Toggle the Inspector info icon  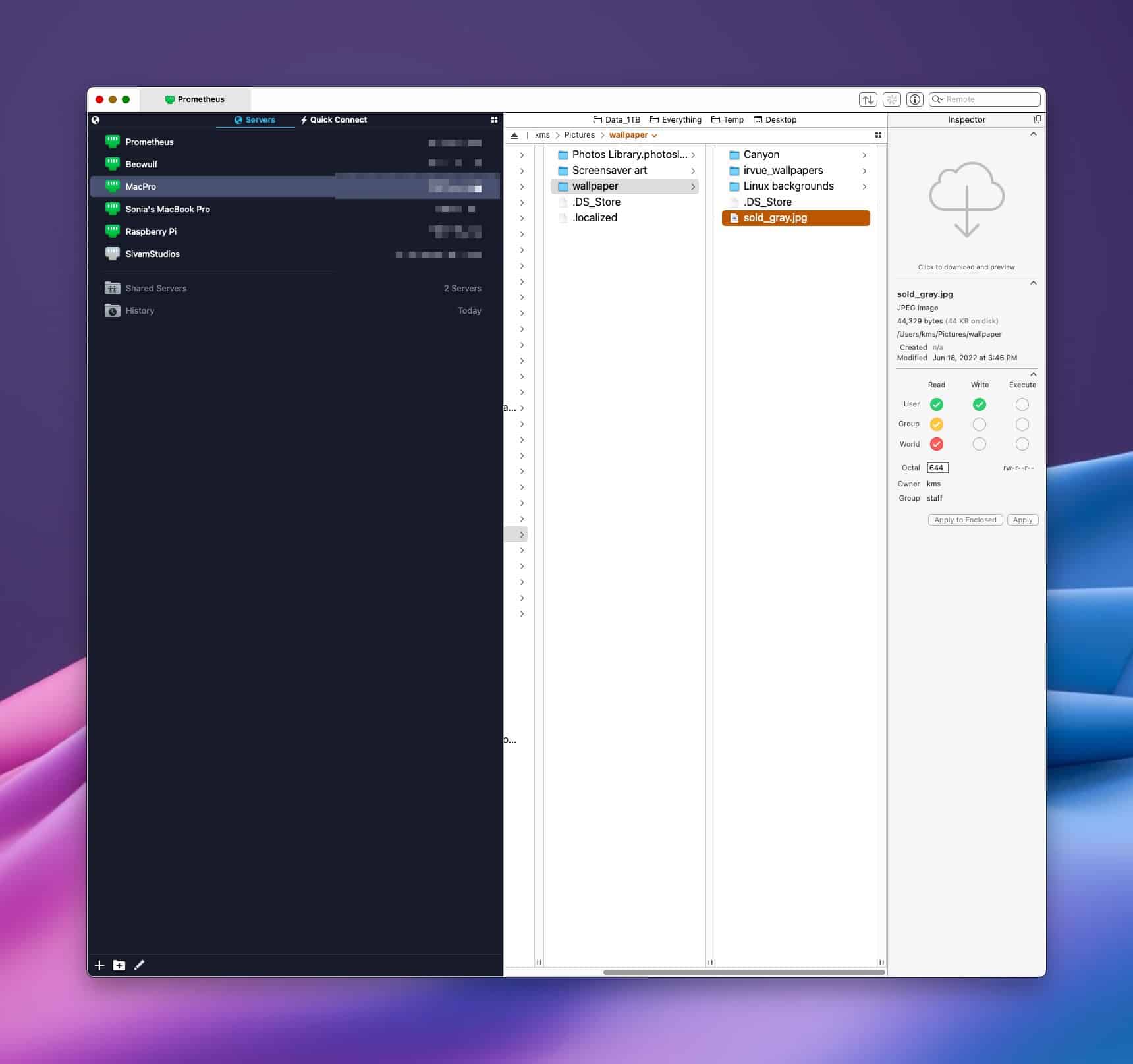(x=914, y=99)
